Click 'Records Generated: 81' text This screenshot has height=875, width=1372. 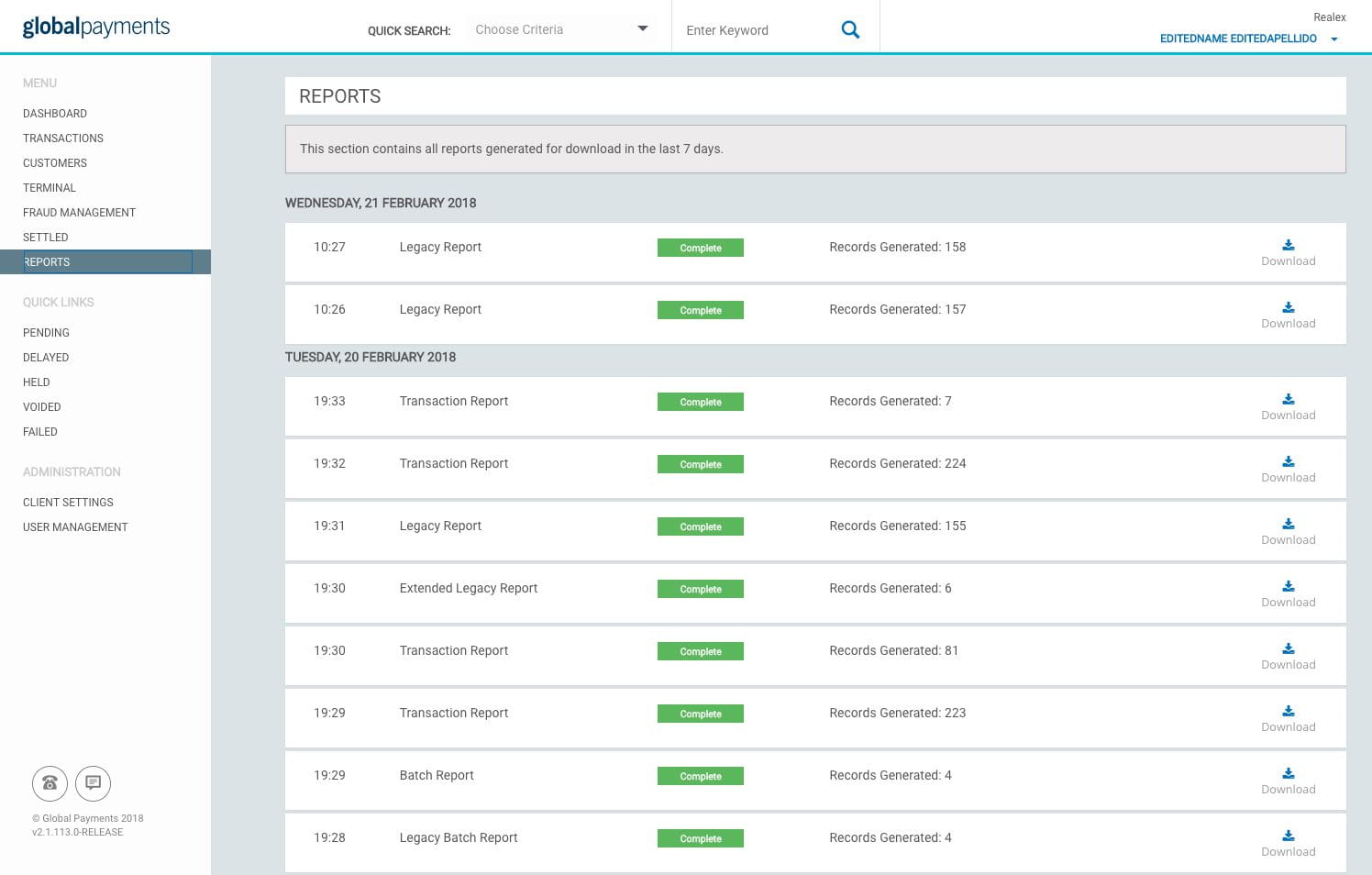tap(894, 650)
